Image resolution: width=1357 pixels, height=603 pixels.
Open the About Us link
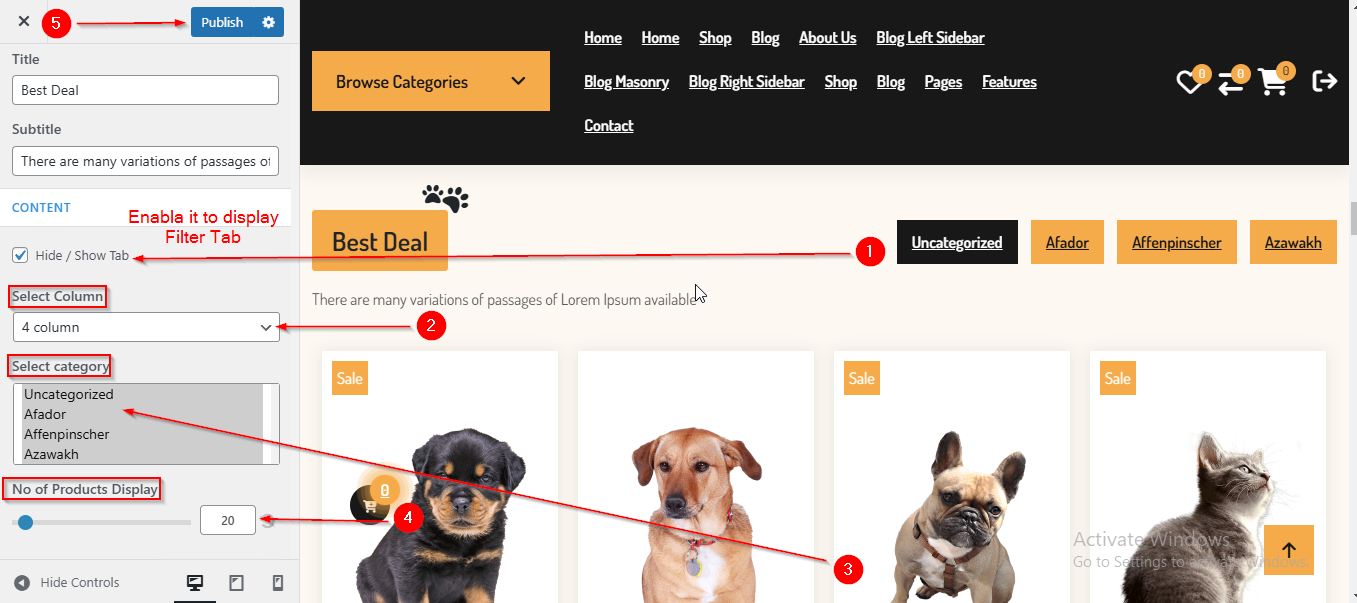(x=827, y=38)
